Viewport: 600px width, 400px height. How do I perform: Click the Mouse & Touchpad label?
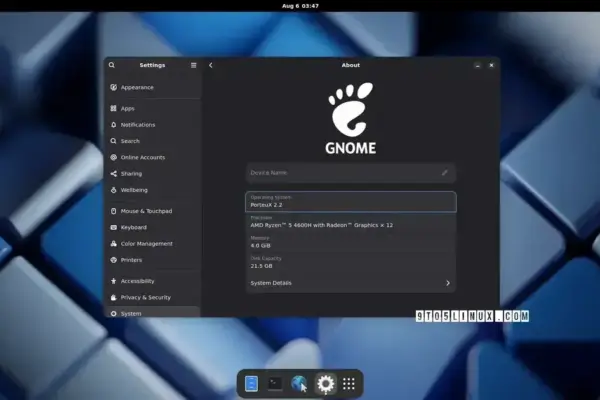[146, 211]
